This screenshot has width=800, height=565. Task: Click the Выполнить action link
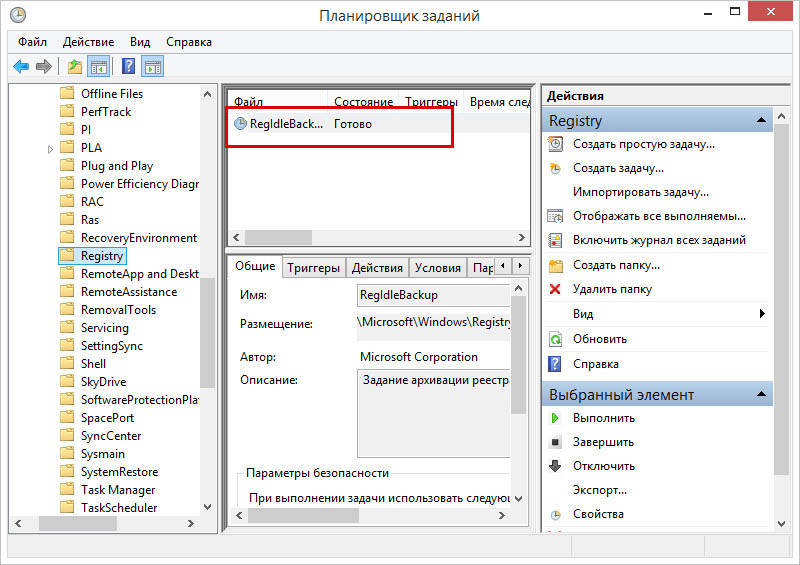tap(604, 418)
